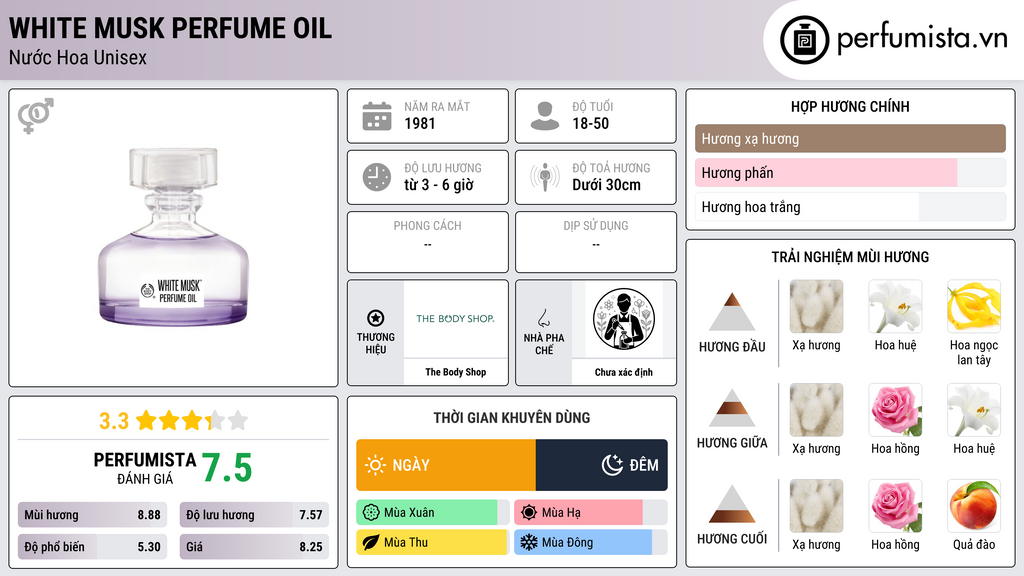This screenshot has height=576, width=1024.
Task: Open The Body Shop brand logo
Action: [x=455, y=319]
